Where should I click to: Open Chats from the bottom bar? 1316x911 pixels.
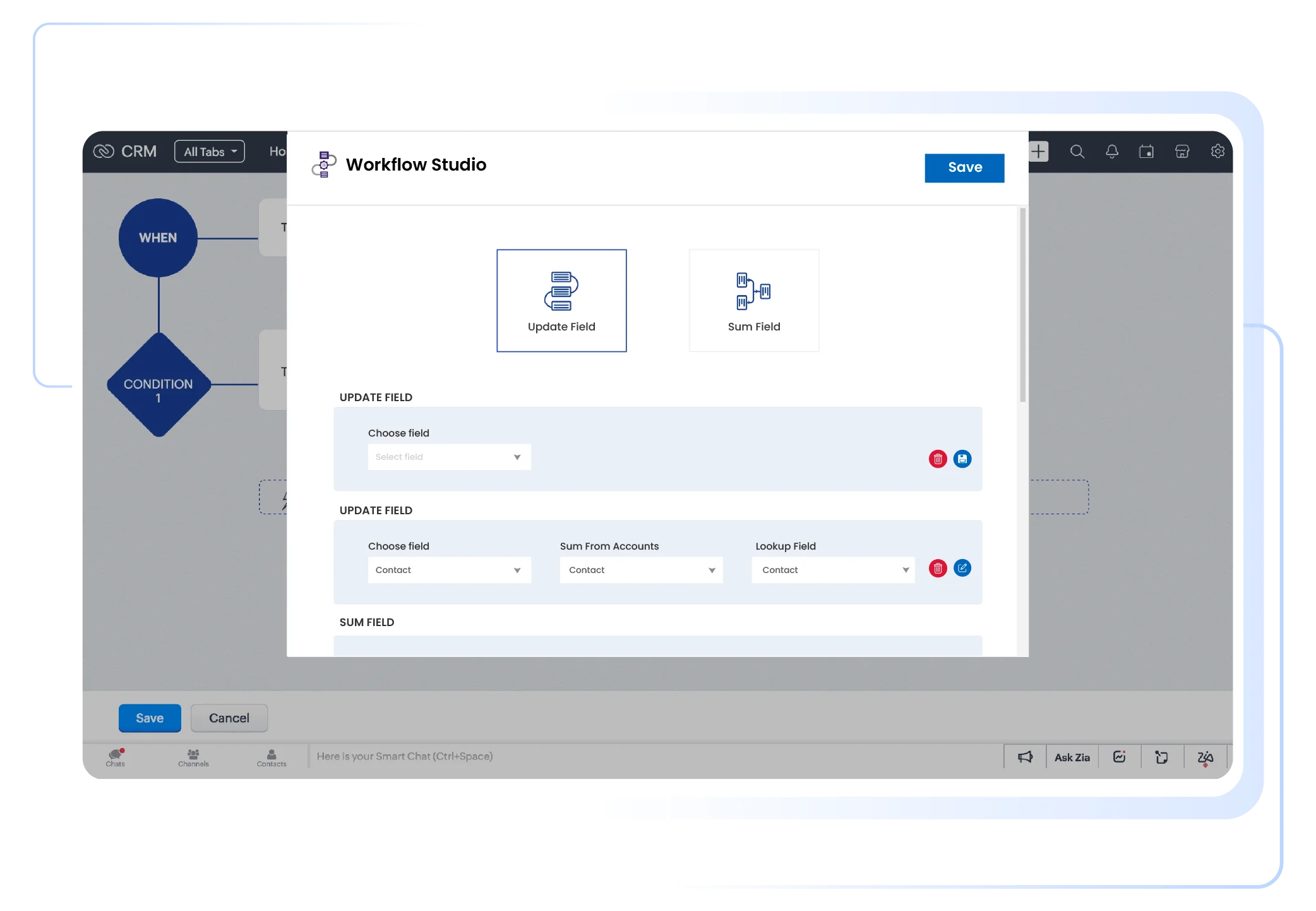pos(116,757)
